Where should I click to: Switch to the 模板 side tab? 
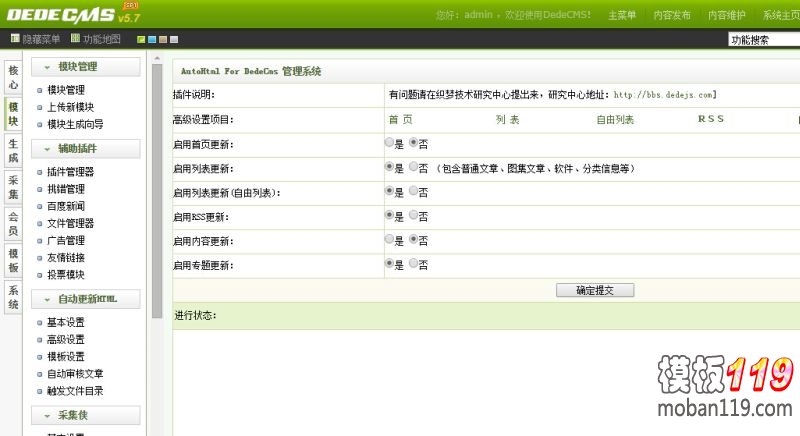pyautogui.click(x=13, y=261)
